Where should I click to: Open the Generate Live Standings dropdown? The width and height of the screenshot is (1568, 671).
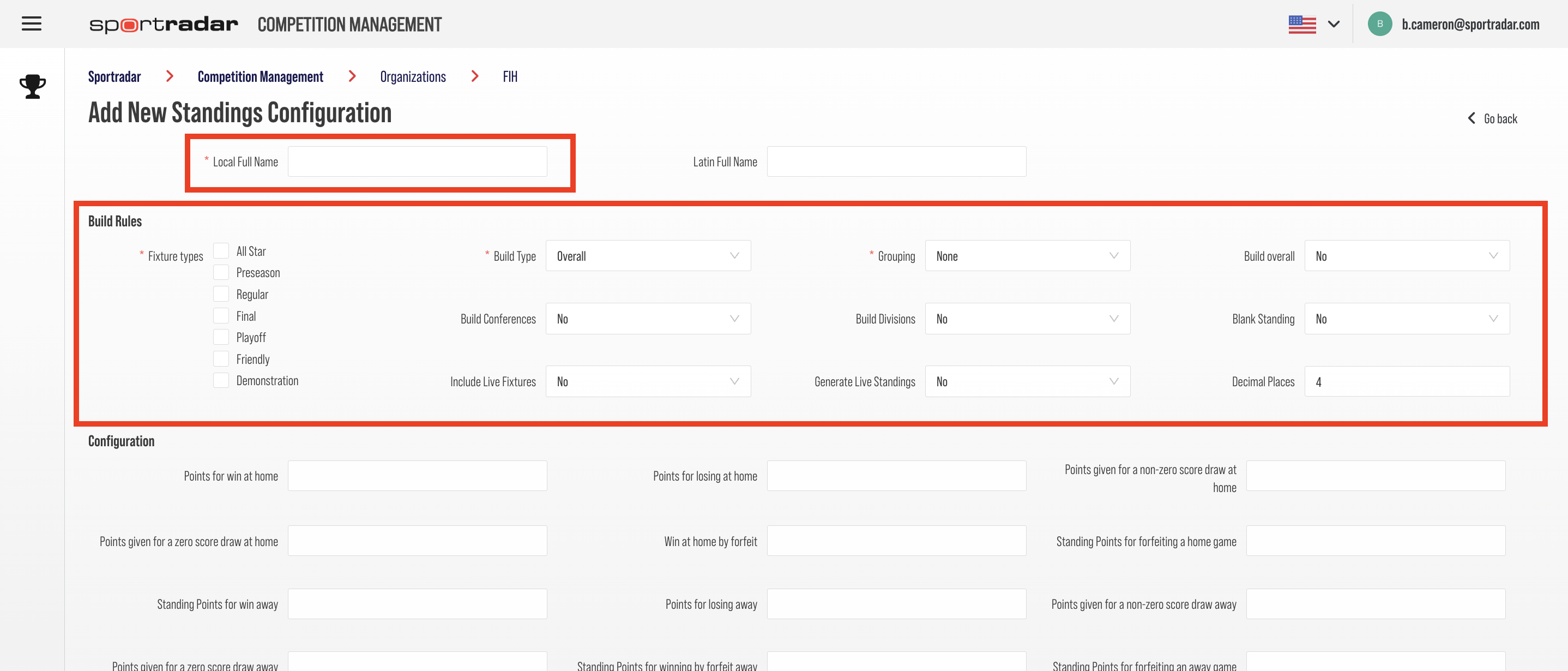(x=1028, y=381)
